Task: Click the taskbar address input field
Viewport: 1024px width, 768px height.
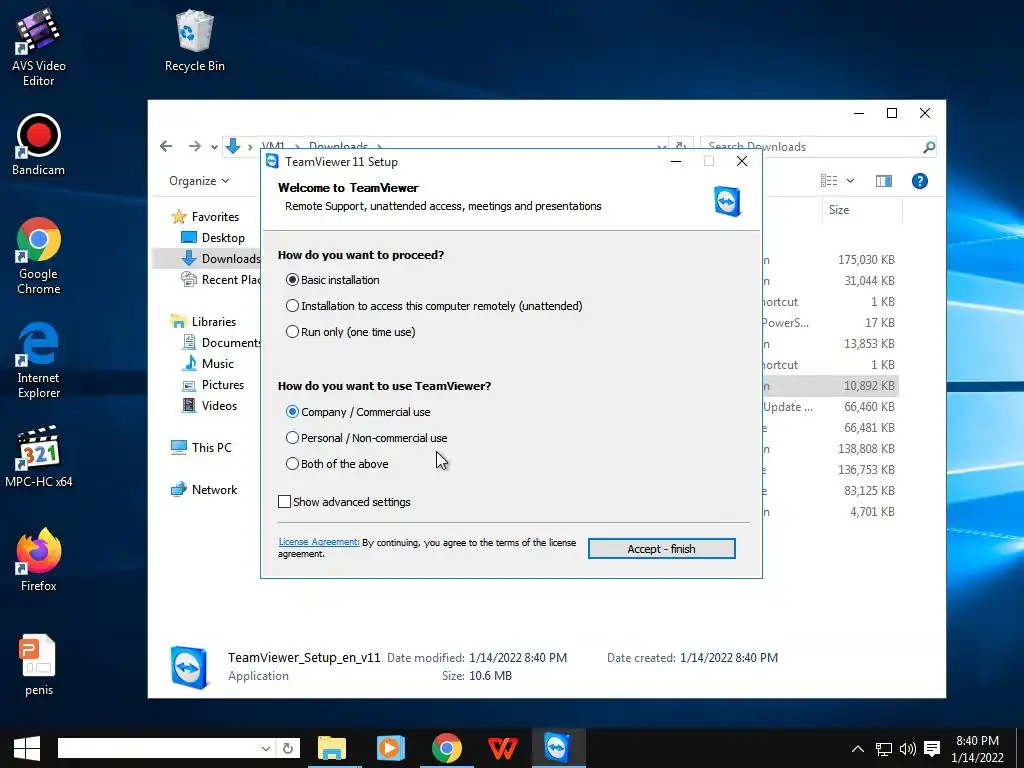Action: [x=159, y=748]
